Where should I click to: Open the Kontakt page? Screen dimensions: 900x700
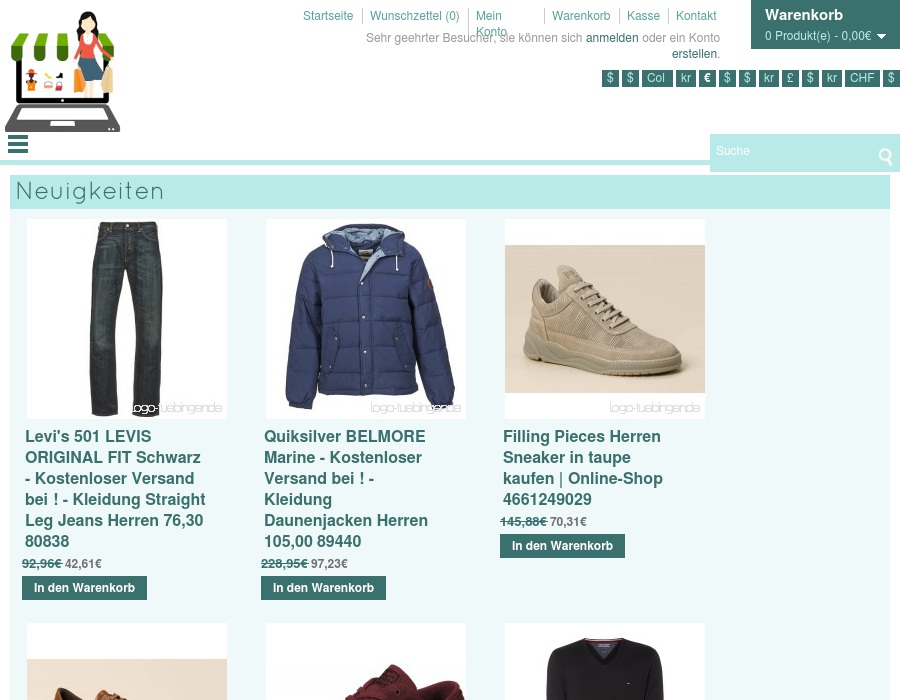696,15
